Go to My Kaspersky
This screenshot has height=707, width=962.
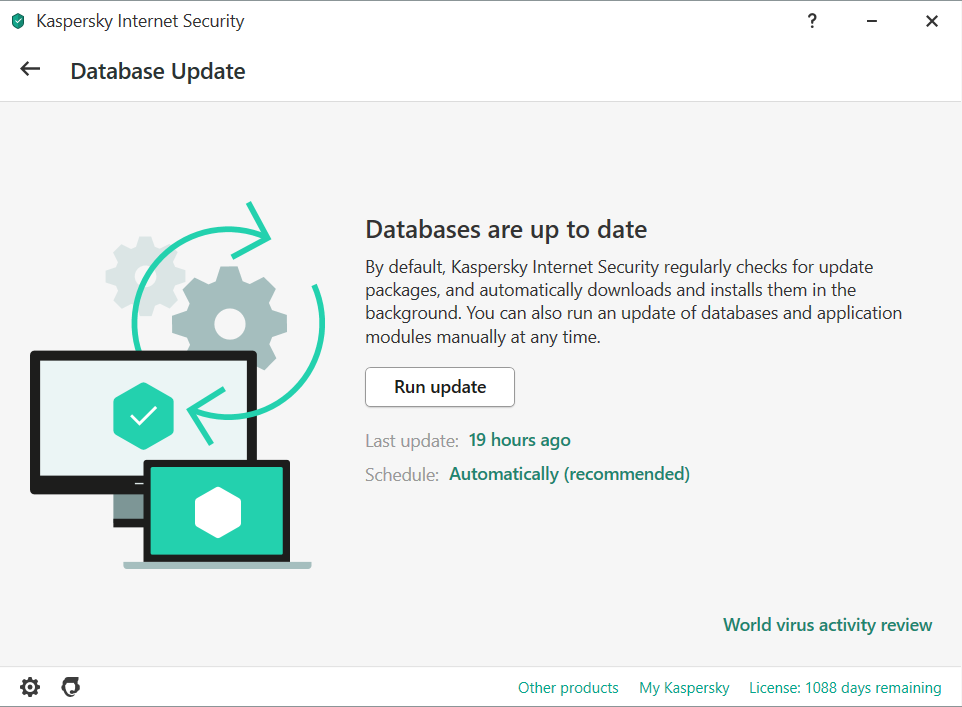[x=684, y=688]
